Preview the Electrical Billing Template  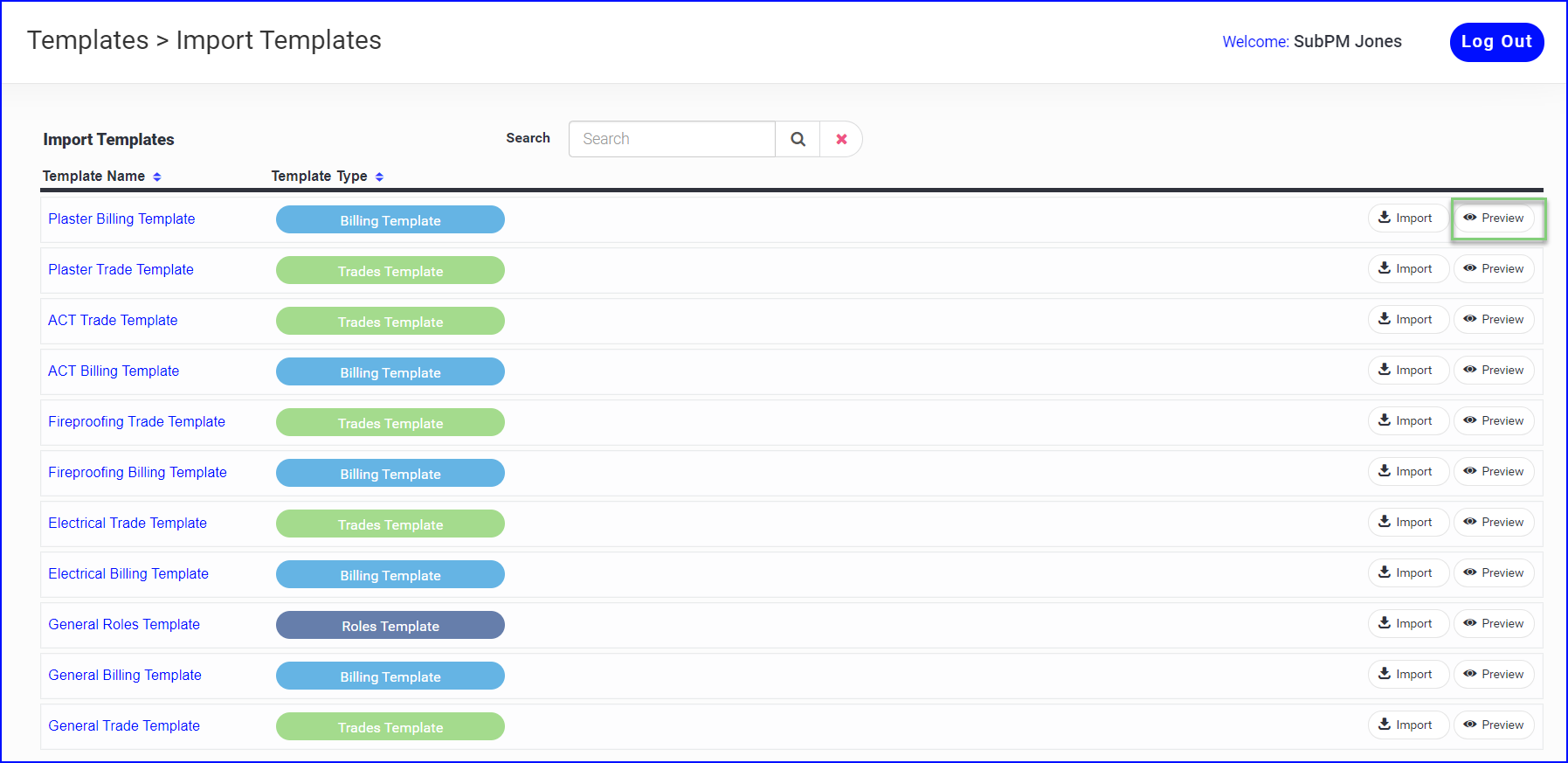click(x=1494, y=573)
